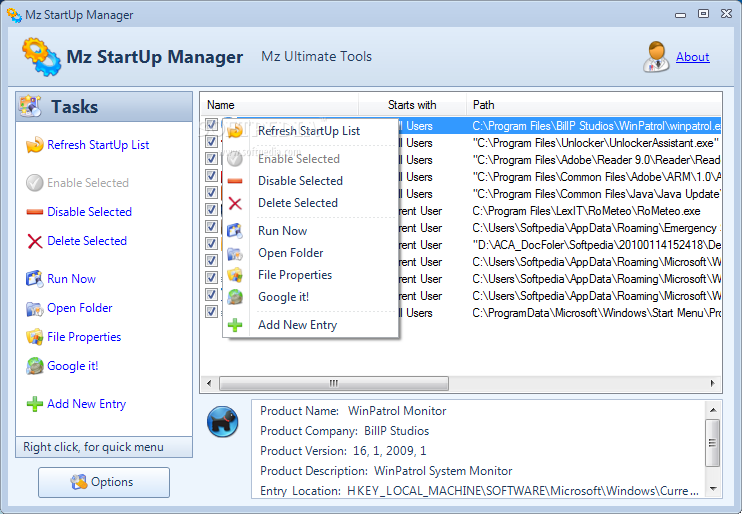
Task: Choose File Properties from context menu
Action: pyautogui.click(x=310, y=275)
